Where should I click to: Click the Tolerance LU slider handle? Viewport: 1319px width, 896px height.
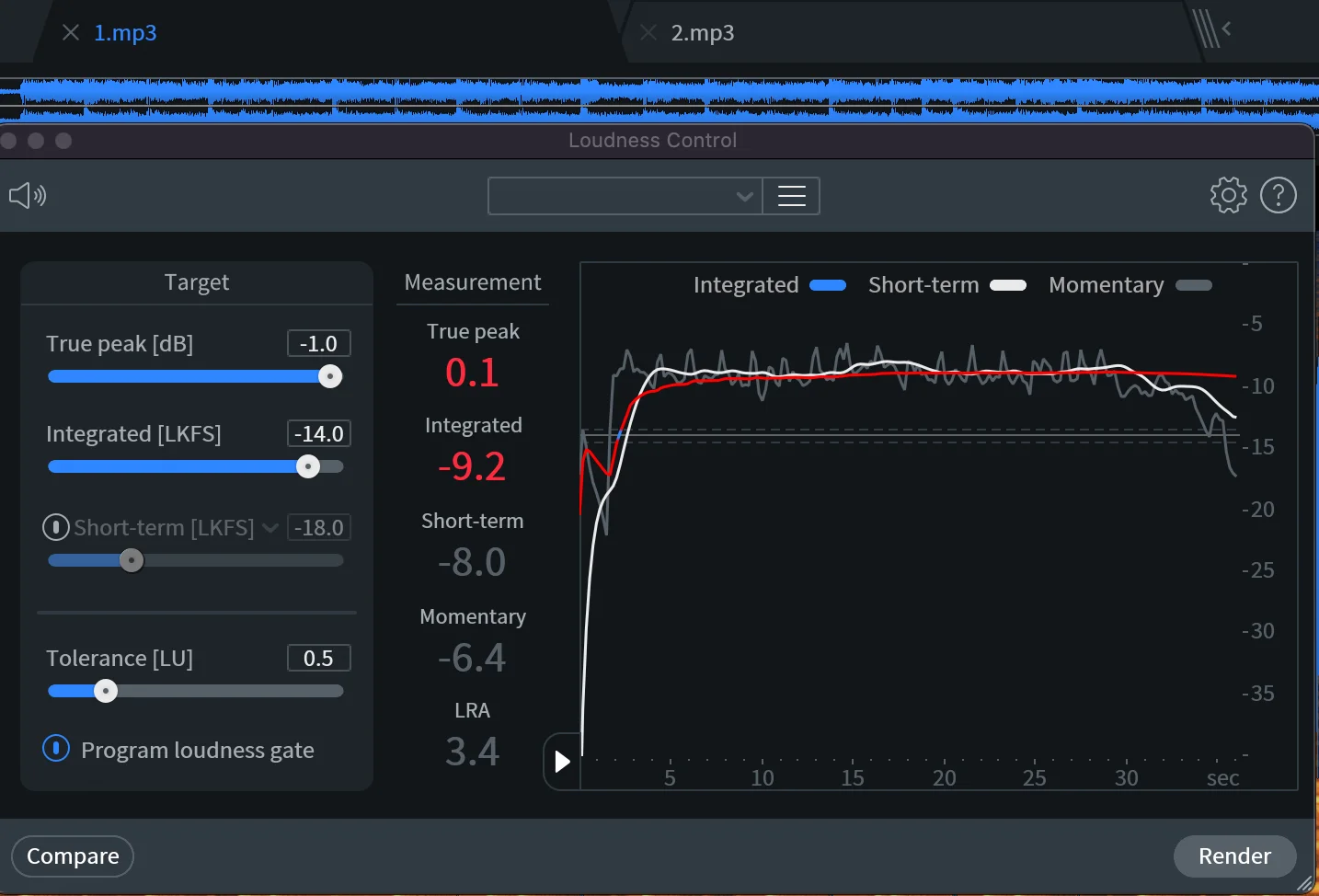click(106, 691)
